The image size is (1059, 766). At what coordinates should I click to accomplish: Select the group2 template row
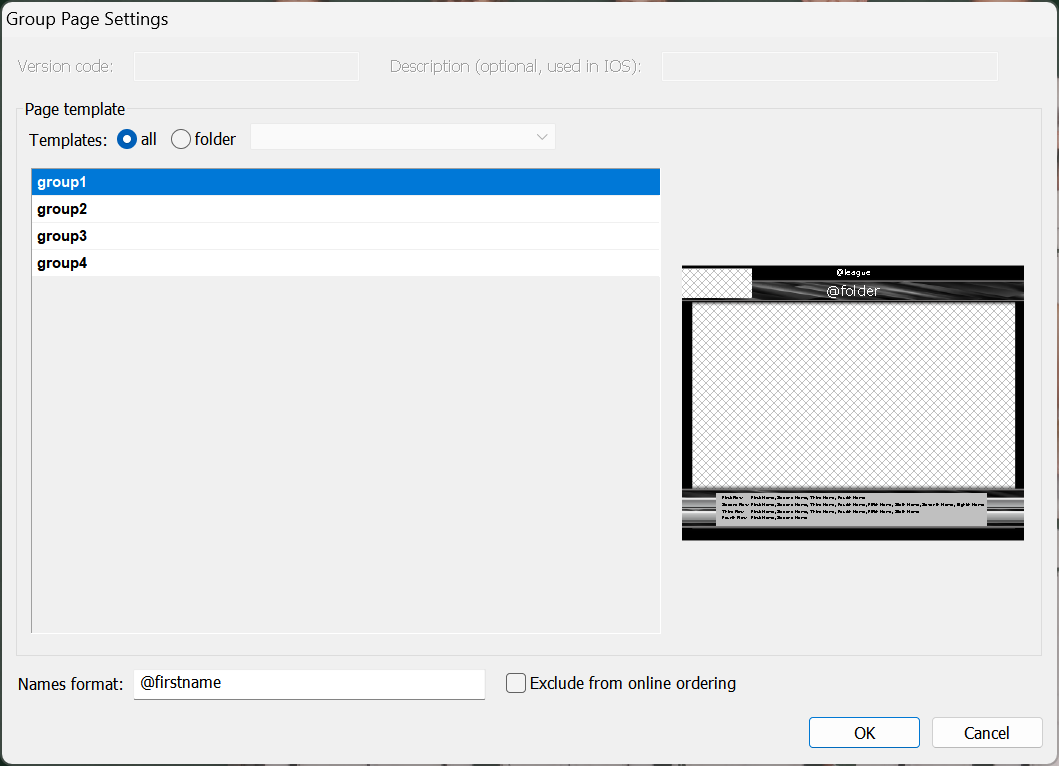pyautogui.click(x=346, y=209)
